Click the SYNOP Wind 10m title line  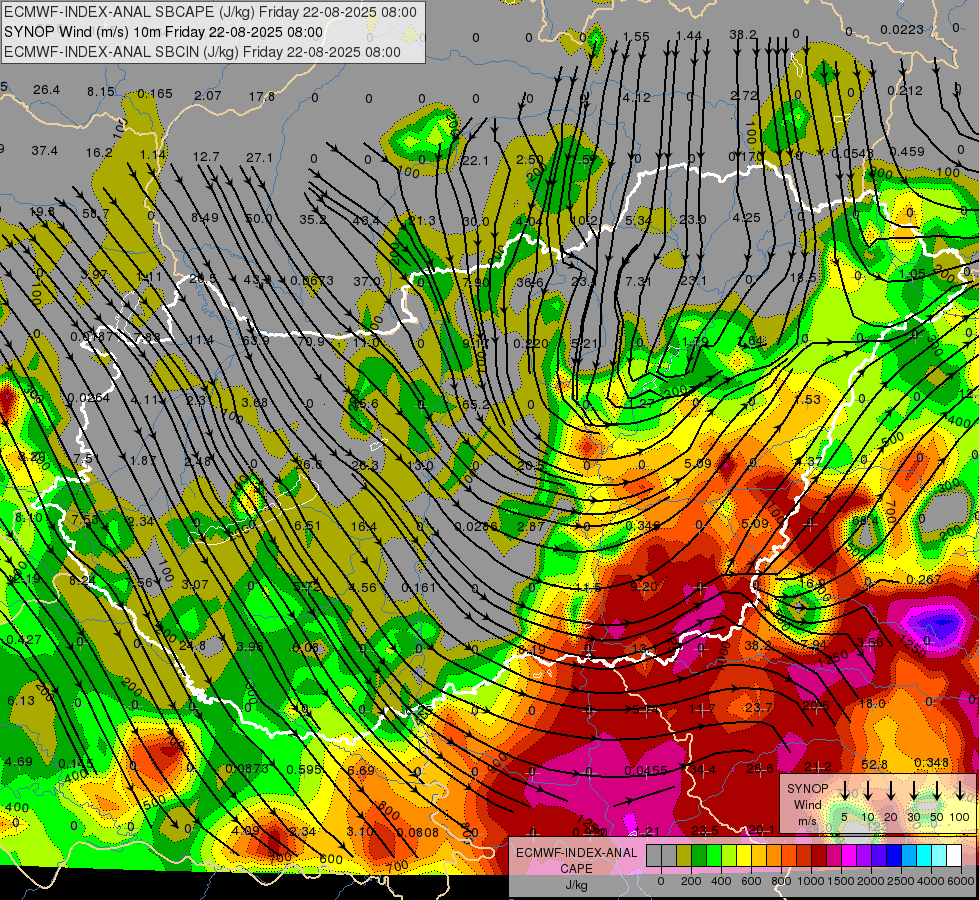point(163,32)
